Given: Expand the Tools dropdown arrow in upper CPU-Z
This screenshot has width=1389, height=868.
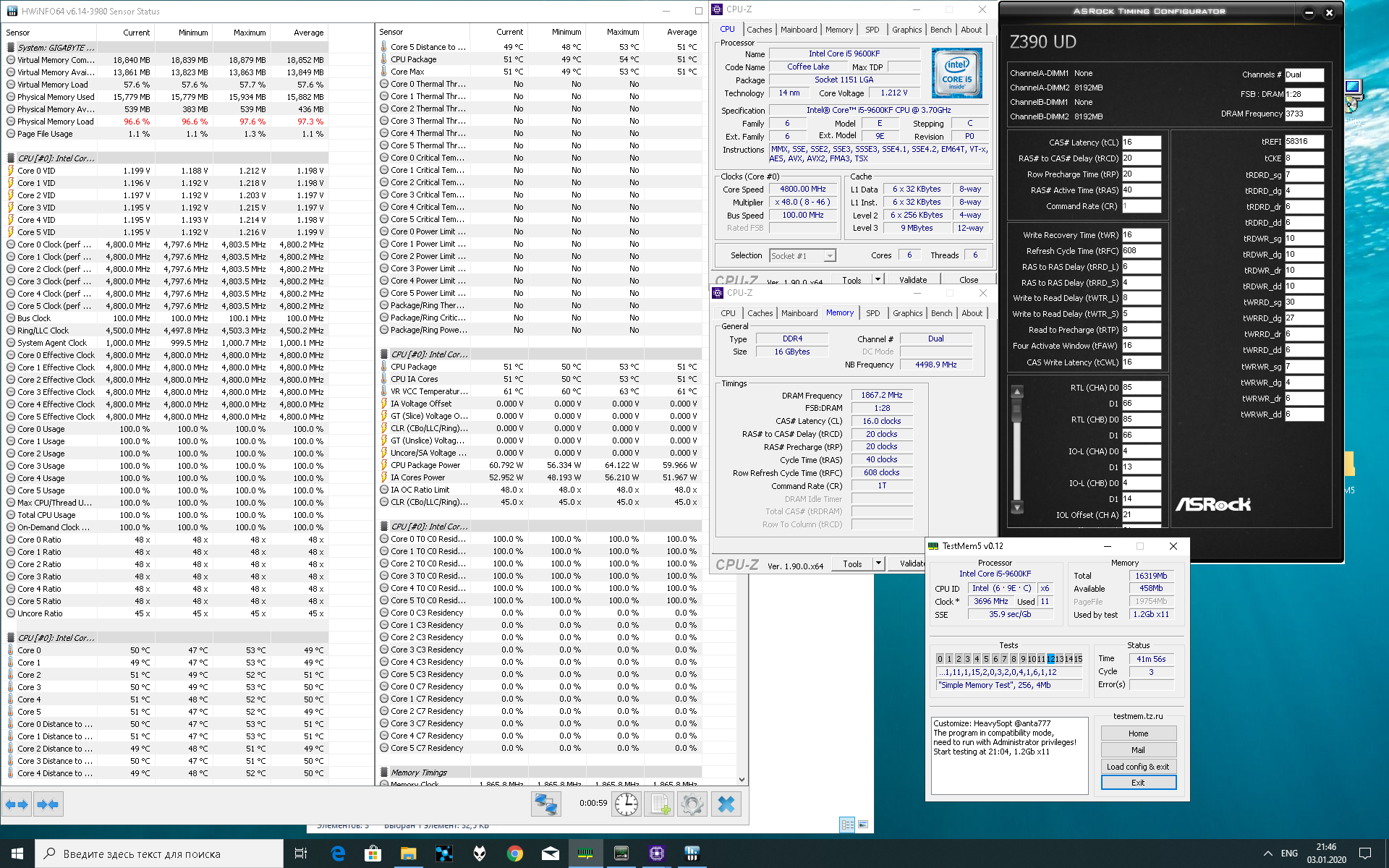Looking at the screenshot, I should click(x=878, y=279).
